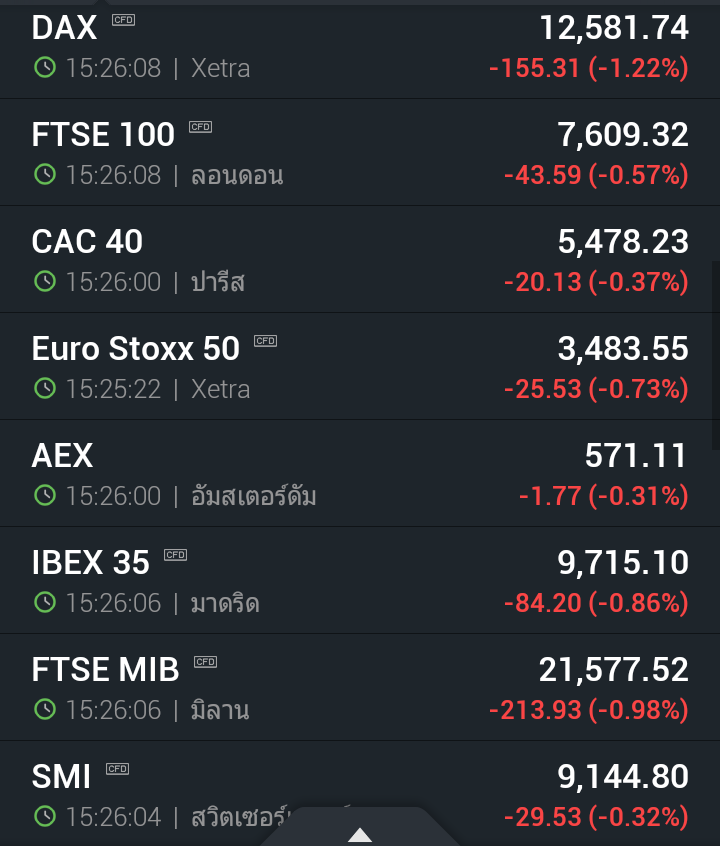Click the CFD badge next to DAX
Viewport: 720px width, 846px height.
click(x=123, y=20)
